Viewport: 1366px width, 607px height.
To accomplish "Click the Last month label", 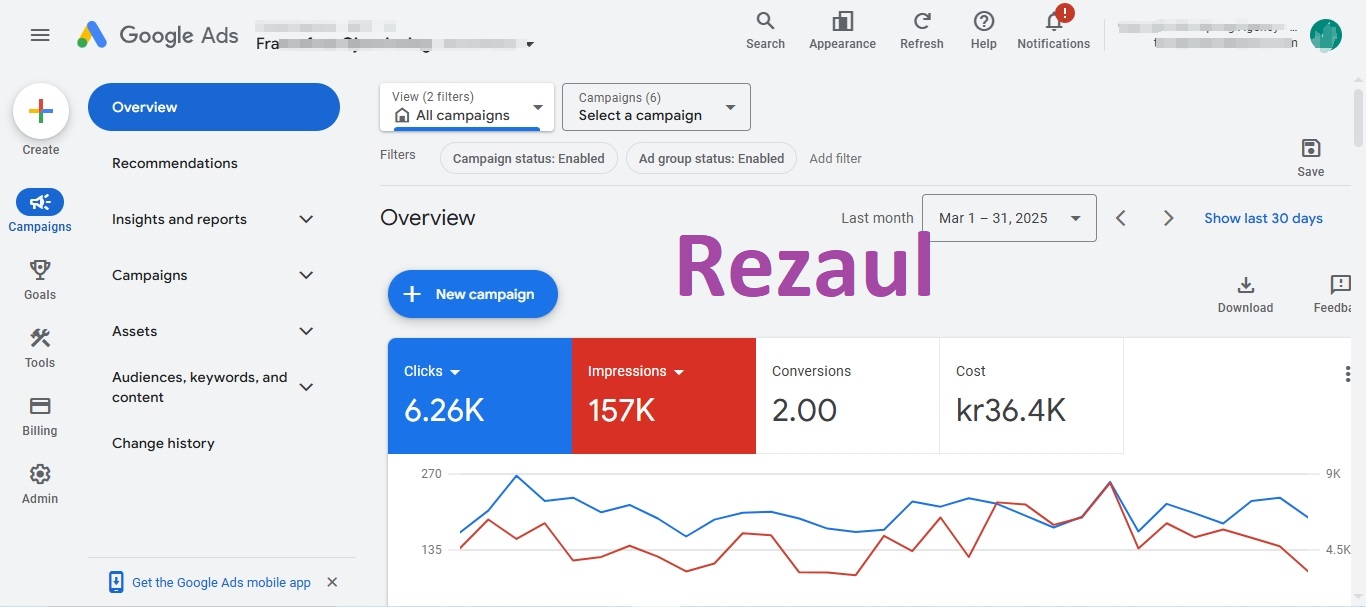I will [x=877, y=218].
